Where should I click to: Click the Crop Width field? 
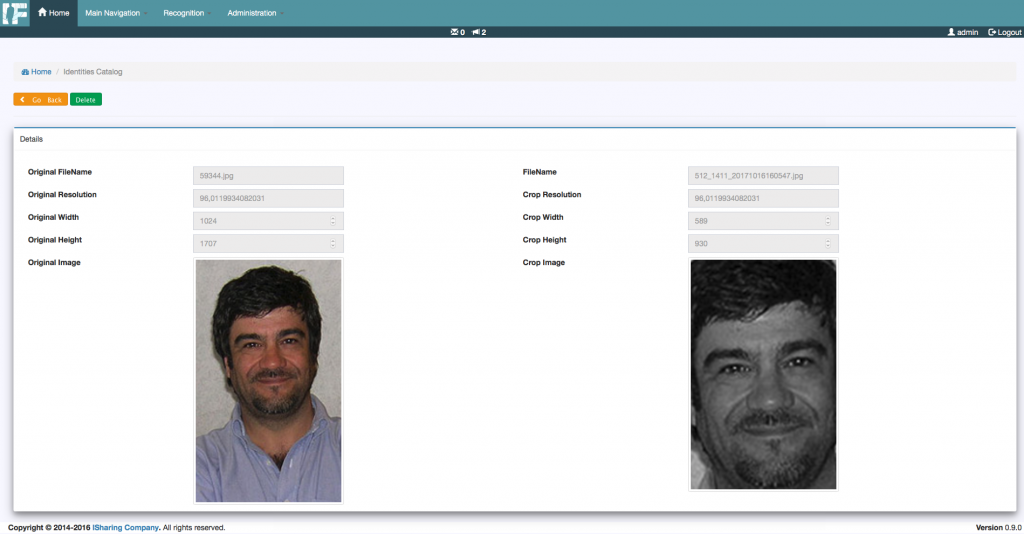763,221
